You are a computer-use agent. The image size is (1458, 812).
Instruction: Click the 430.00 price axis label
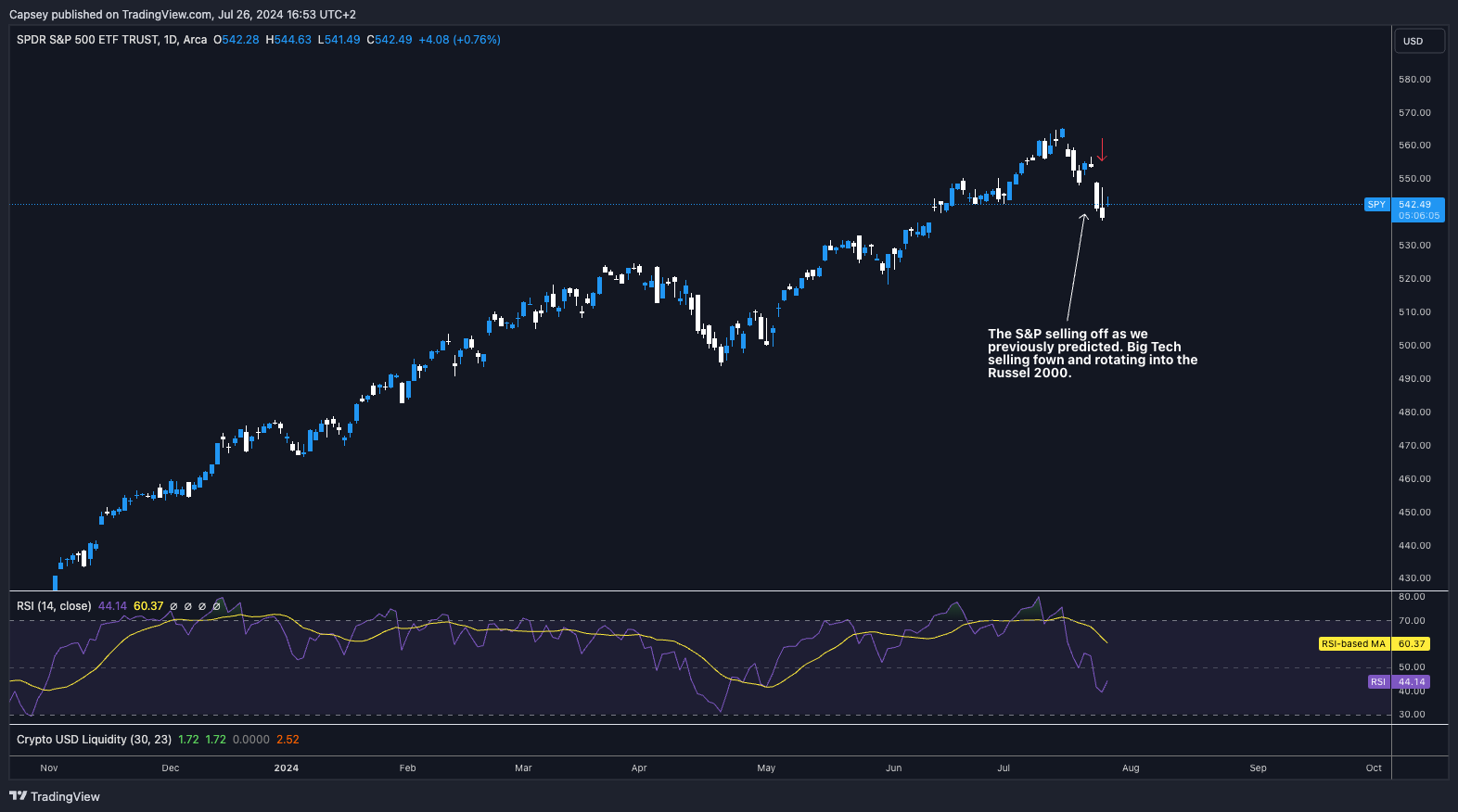[x=1414, y=577]
